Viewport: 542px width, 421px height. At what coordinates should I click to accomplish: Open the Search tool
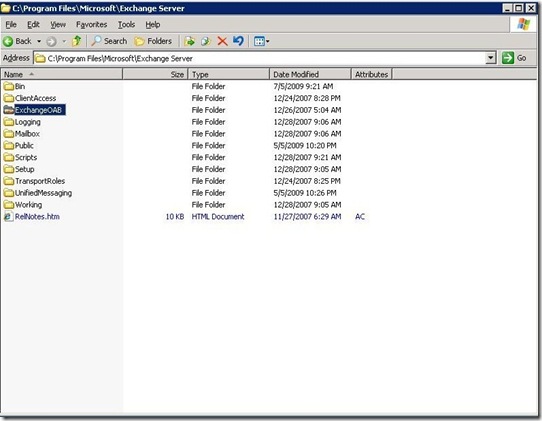(x=109, y=41)
